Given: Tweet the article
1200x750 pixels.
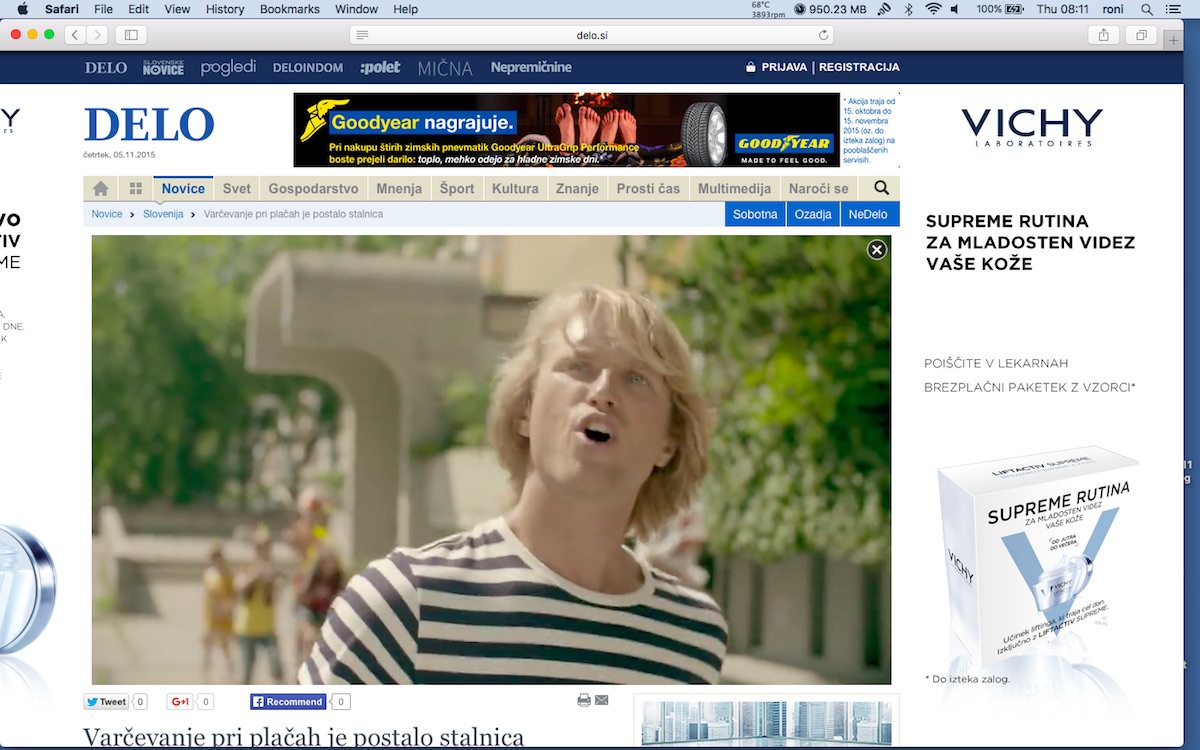Looking at the screenshot, I should click(x=106, y=702).
